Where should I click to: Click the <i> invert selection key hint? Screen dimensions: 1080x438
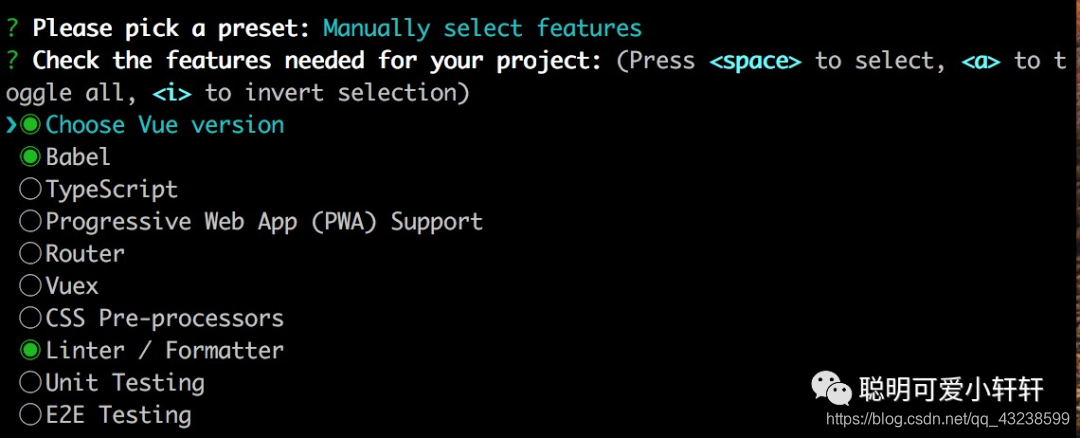[171, 93]
